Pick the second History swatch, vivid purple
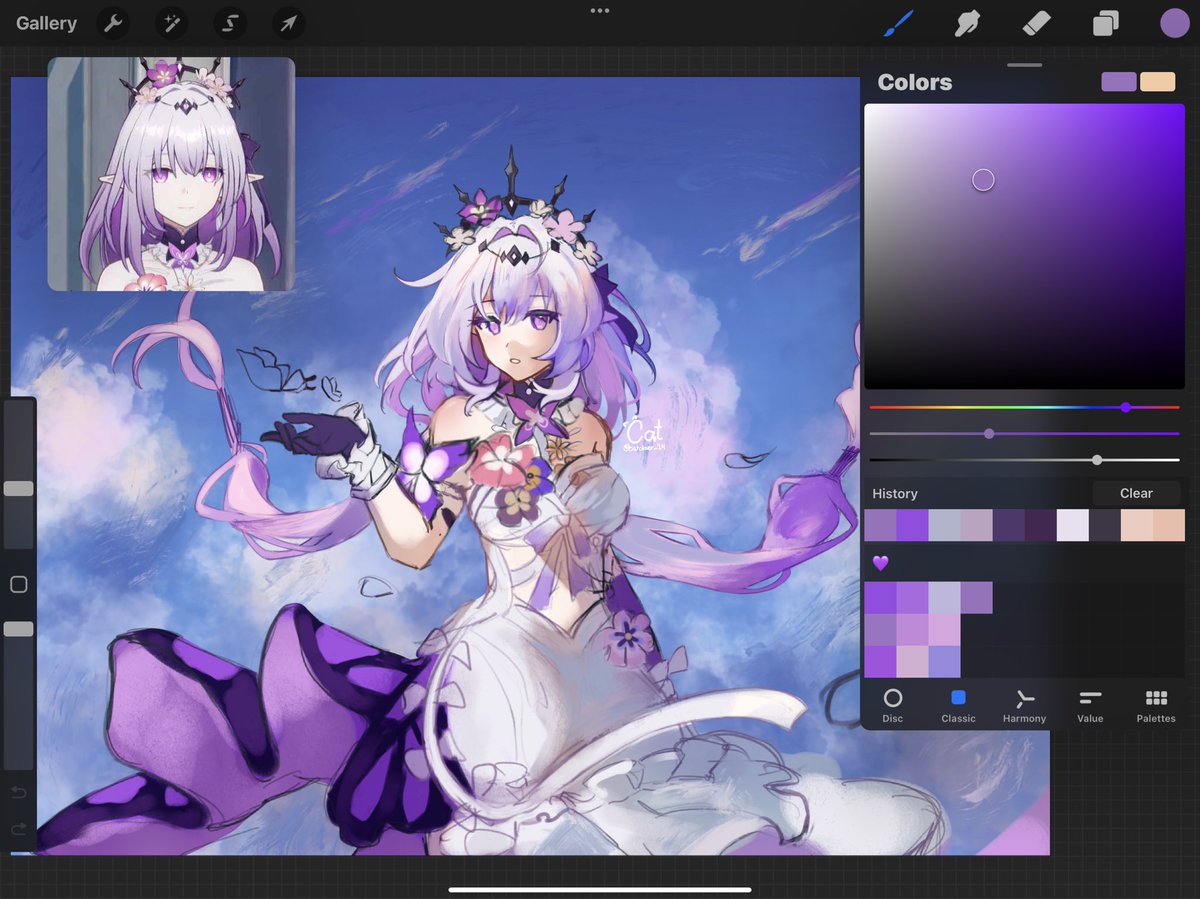 [912, 525]
